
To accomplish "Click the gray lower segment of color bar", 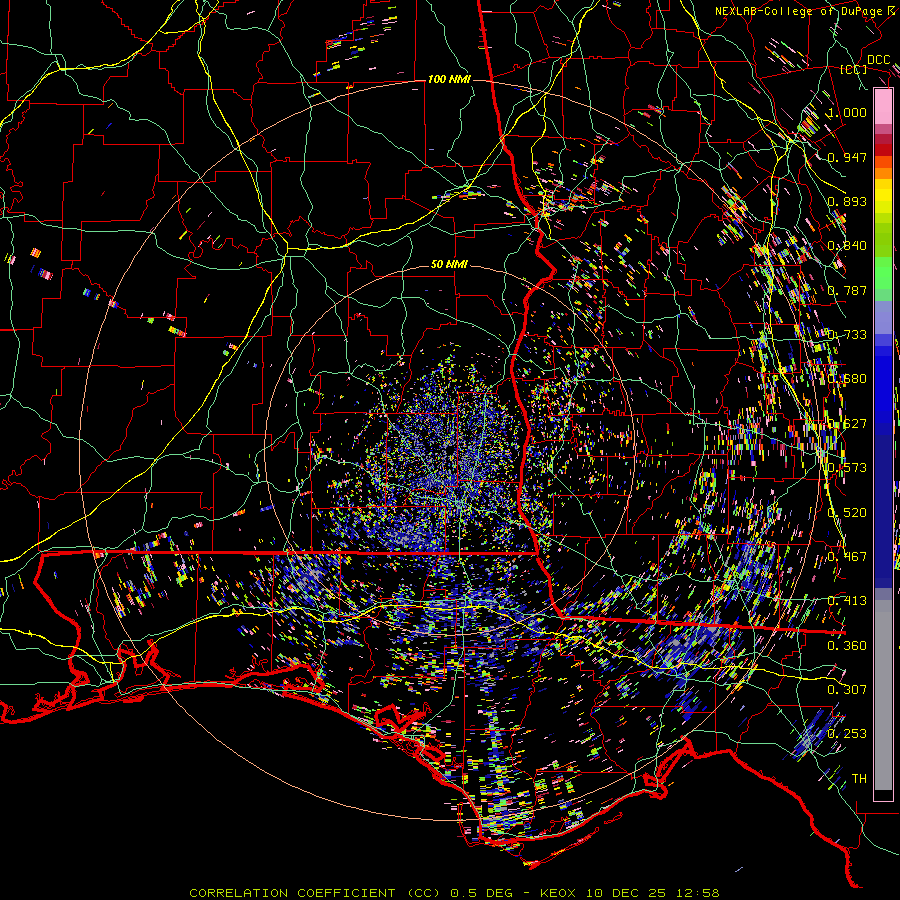I will coord(883,695).
